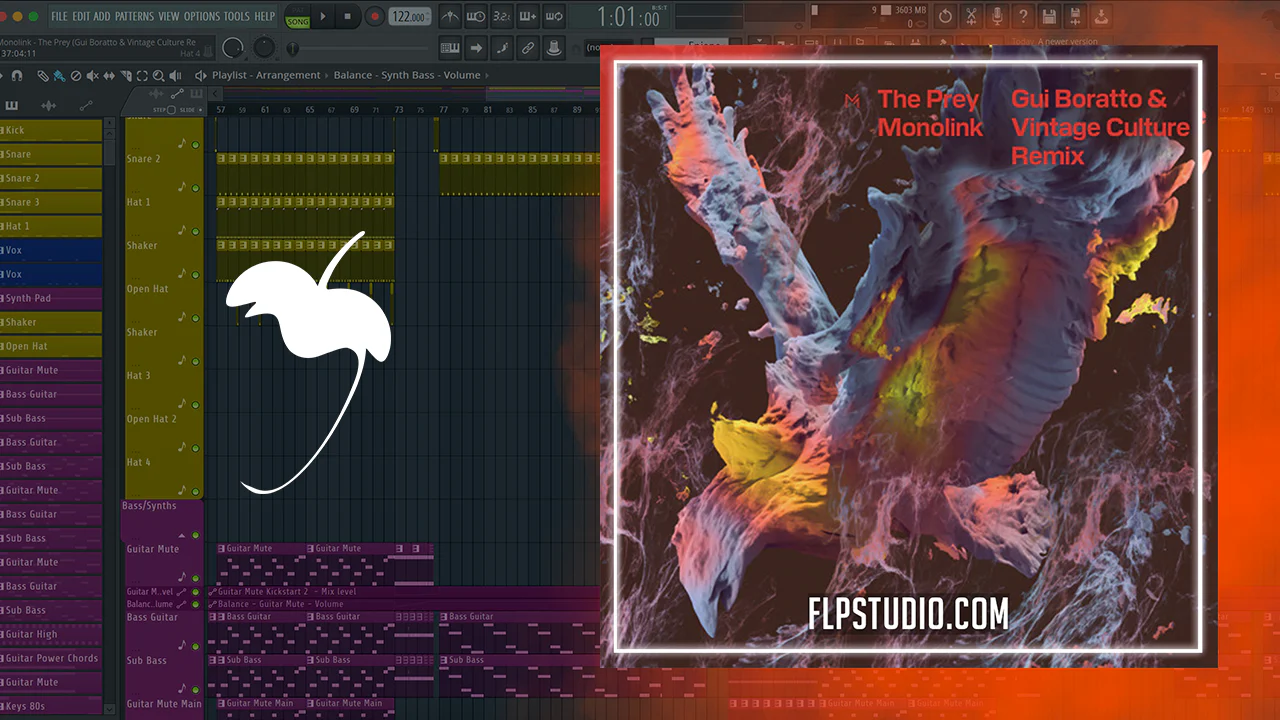The height and width of the screenshot is (720, 1280).
Task: Stop playback with the Stop button
Action: (x=348, y=17)
